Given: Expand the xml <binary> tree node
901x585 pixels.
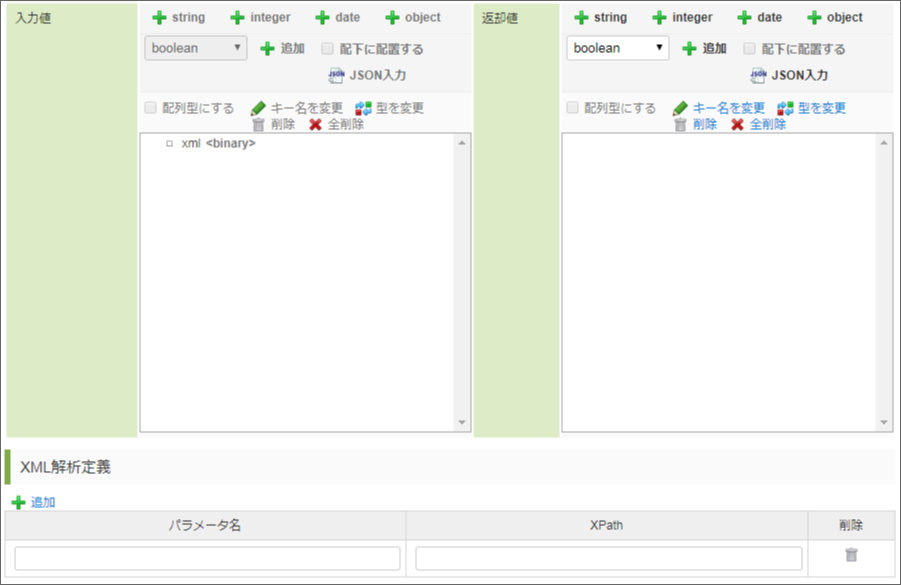Looking at the screenshot, I should coord(167,141).
